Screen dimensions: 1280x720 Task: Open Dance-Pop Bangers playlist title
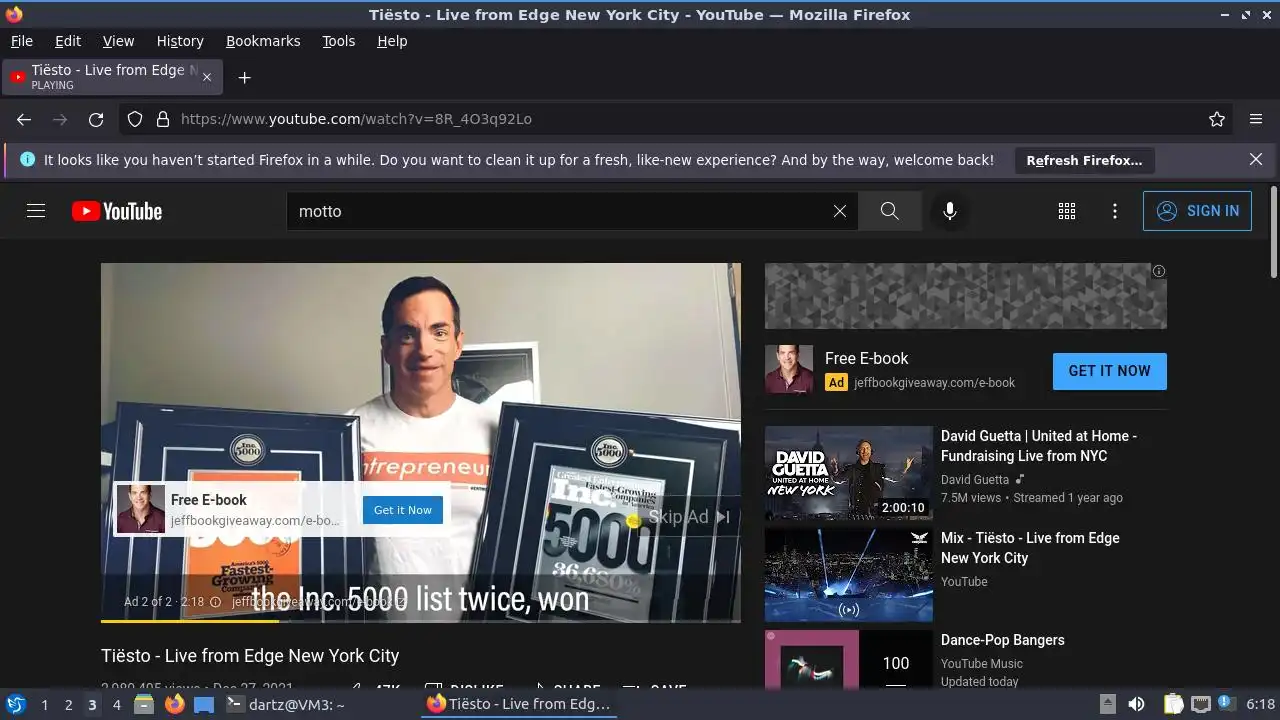tap(1002, 640)
